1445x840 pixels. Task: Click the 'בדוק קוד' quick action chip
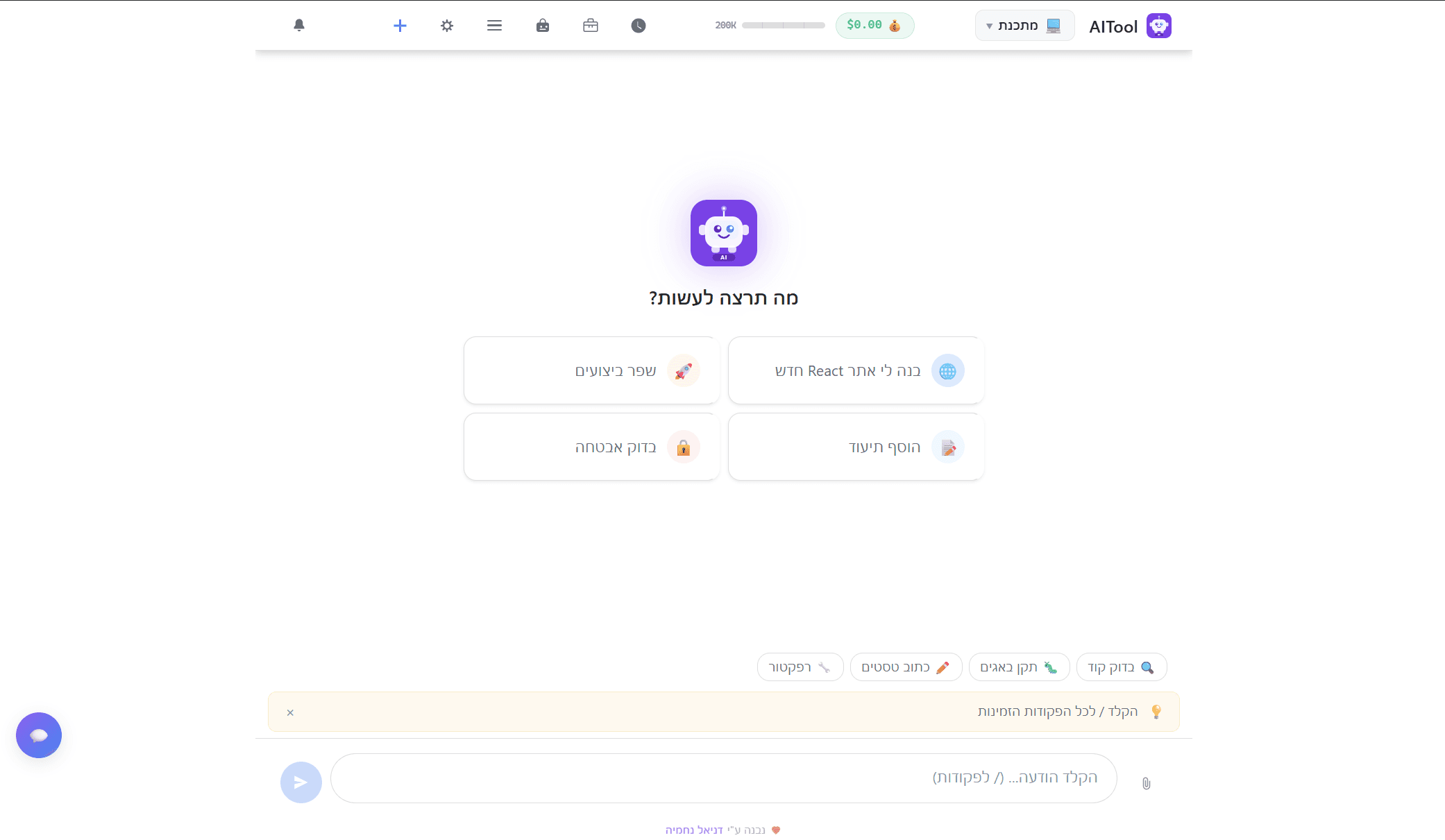[x=1121, y=667]
